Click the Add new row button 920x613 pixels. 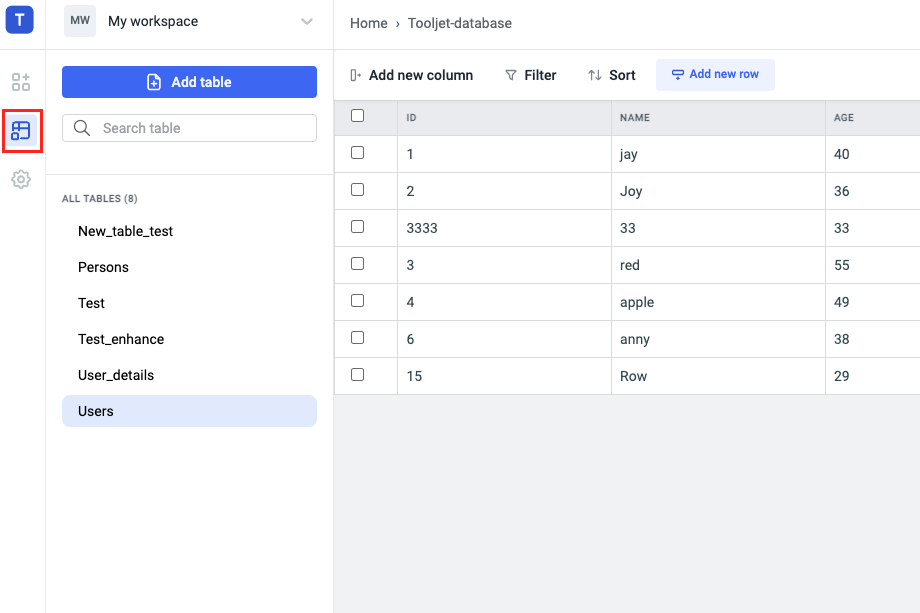715,75
